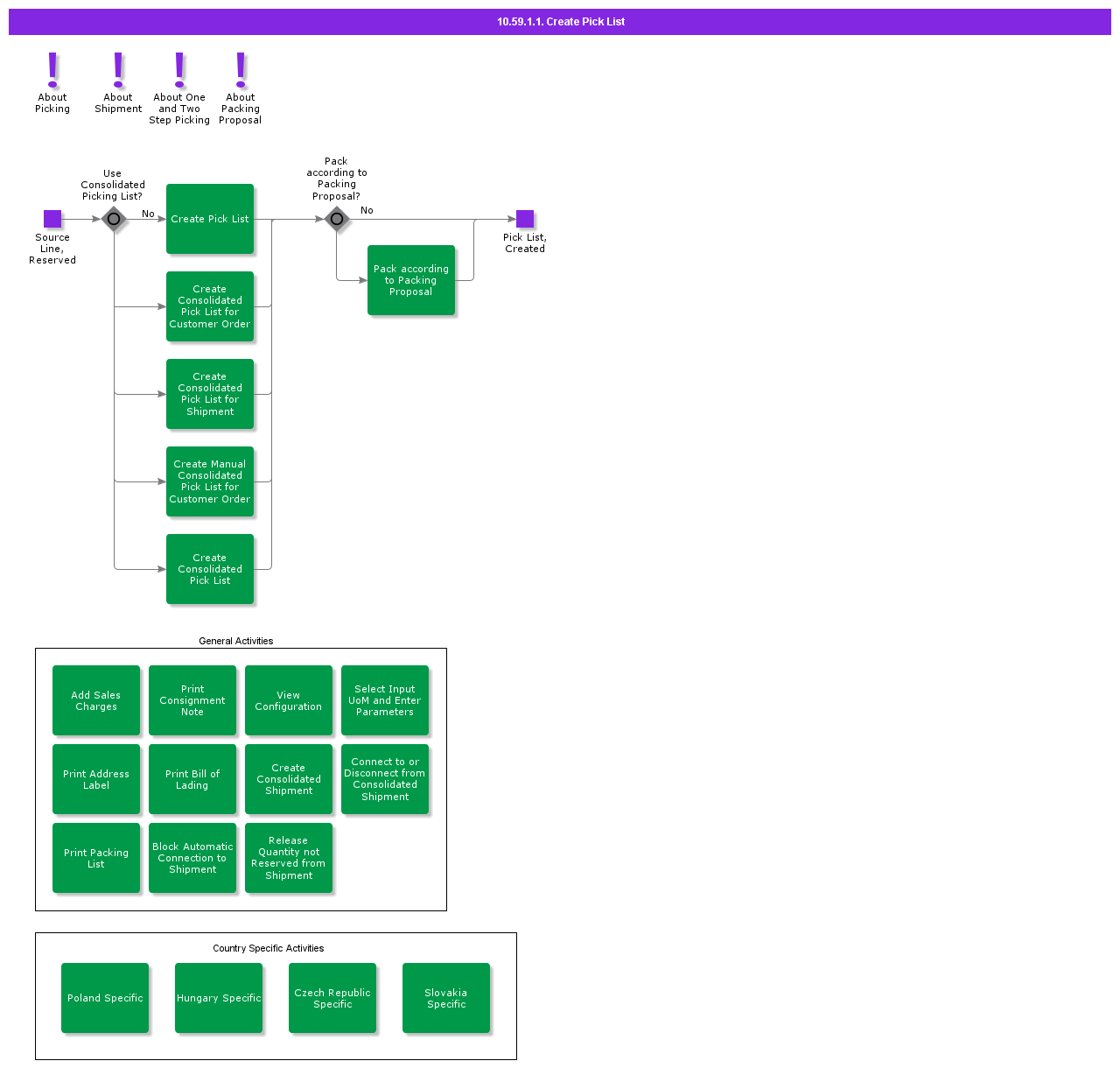Open Select Input UoM and Enter Parameters
Viewport: 1120px width, 1068px height.
[385, 700]
